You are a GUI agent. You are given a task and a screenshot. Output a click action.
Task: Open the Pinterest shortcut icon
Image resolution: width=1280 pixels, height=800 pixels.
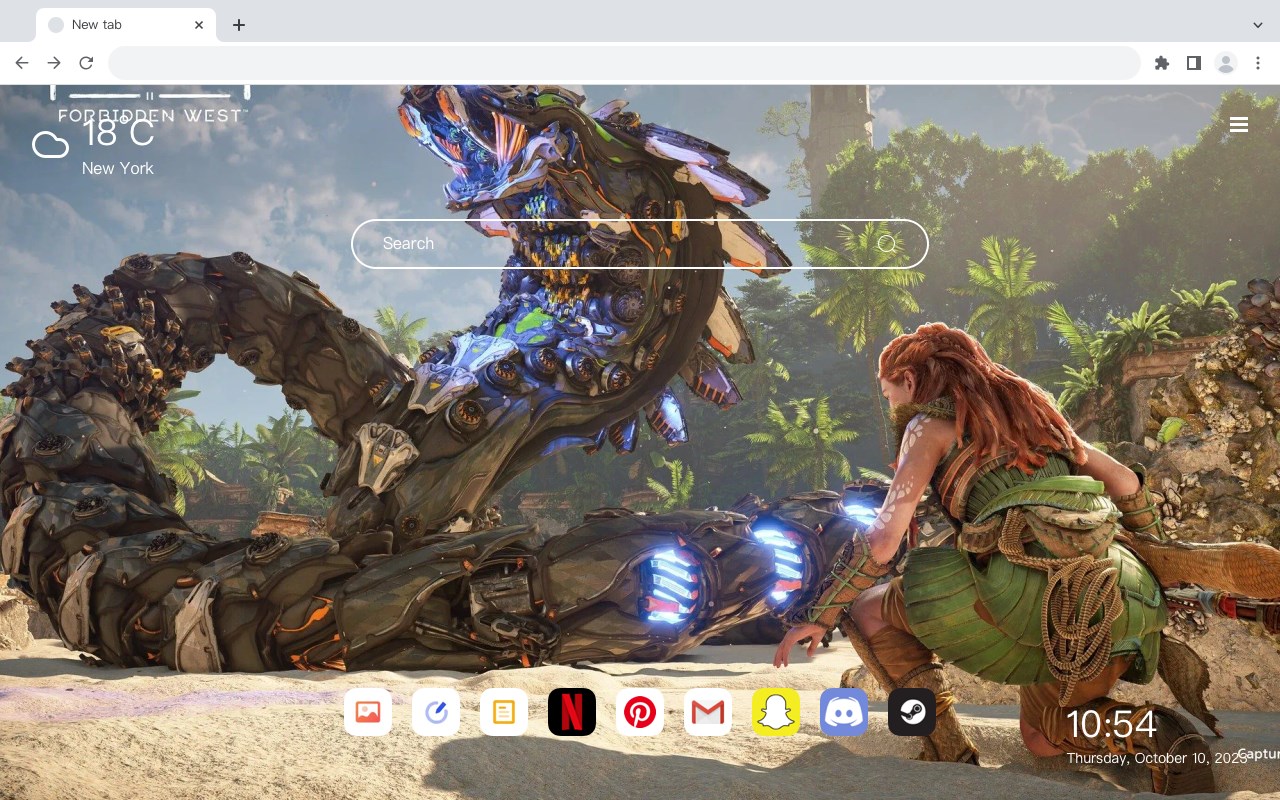(640, 712)
